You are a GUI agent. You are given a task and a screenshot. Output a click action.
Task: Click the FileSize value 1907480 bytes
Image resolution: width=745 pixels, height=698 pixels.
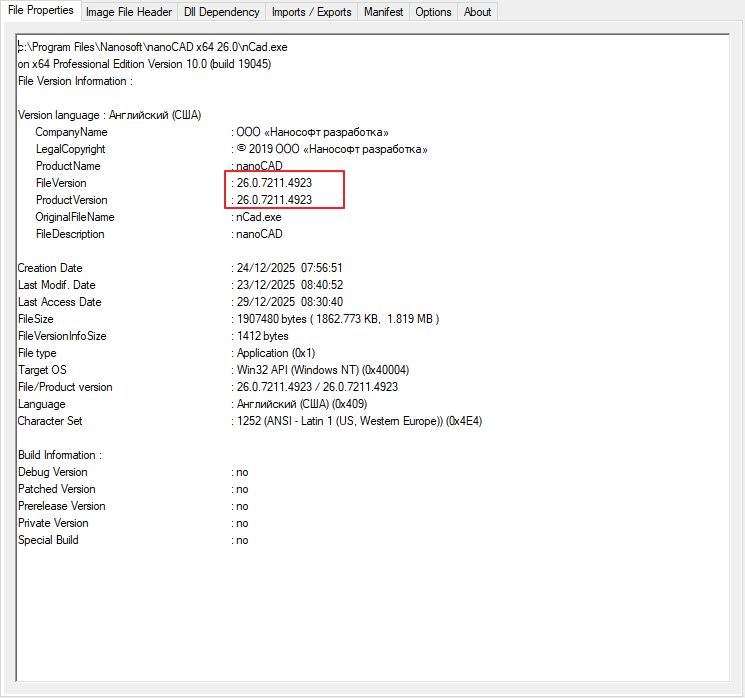coord(337,319)
